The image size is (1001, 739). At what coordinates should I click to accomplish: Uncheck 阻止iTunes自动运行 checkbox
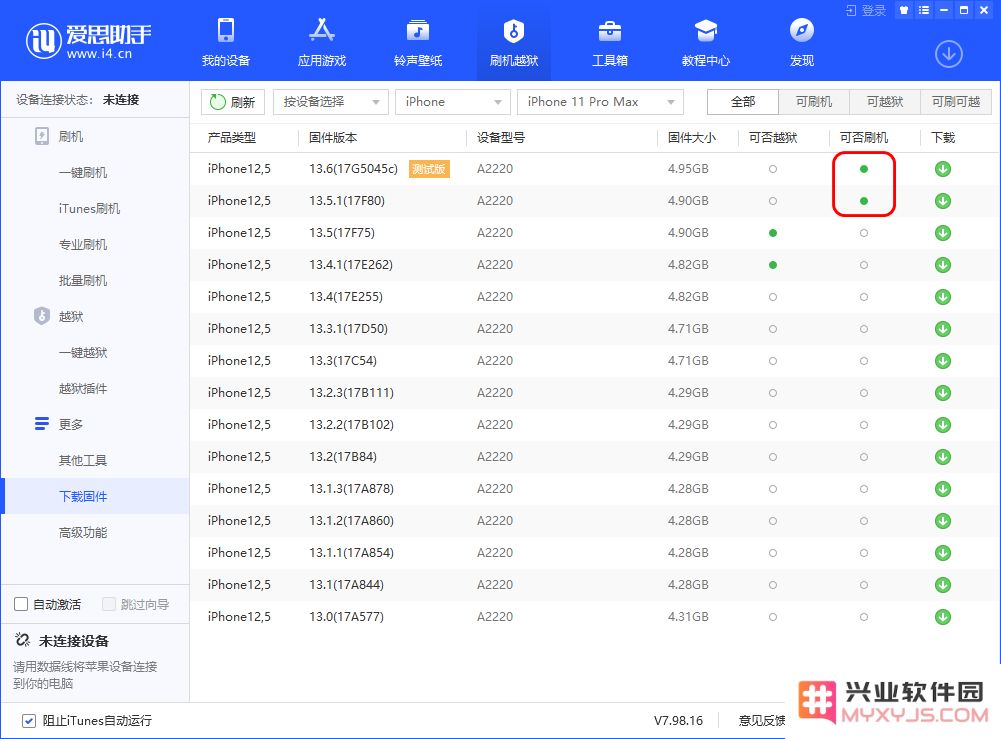click(29, 721)
